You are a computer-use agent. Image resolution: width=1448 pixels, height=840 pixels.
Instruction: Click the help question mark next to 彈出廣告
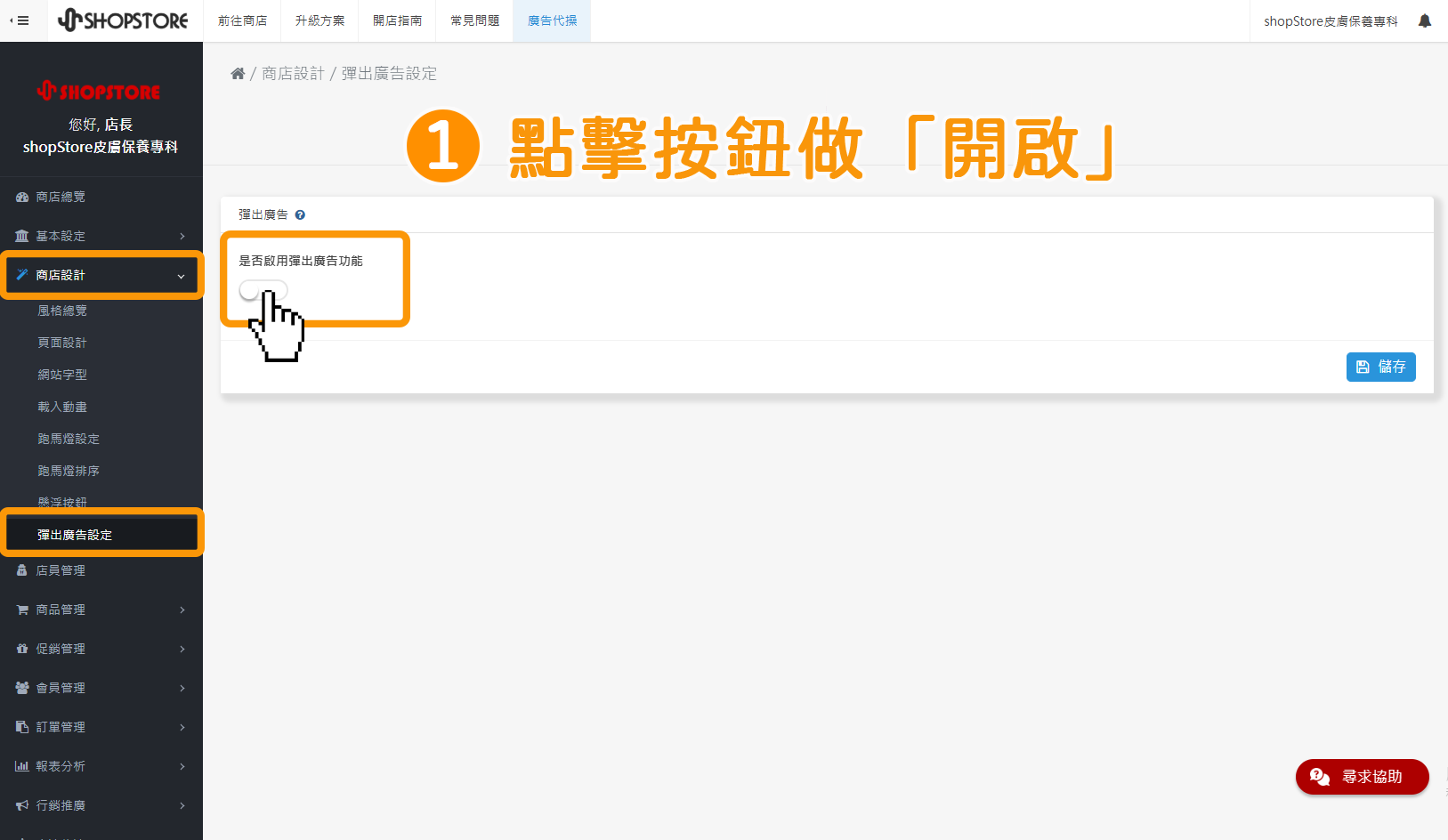(x=300, y=214)
